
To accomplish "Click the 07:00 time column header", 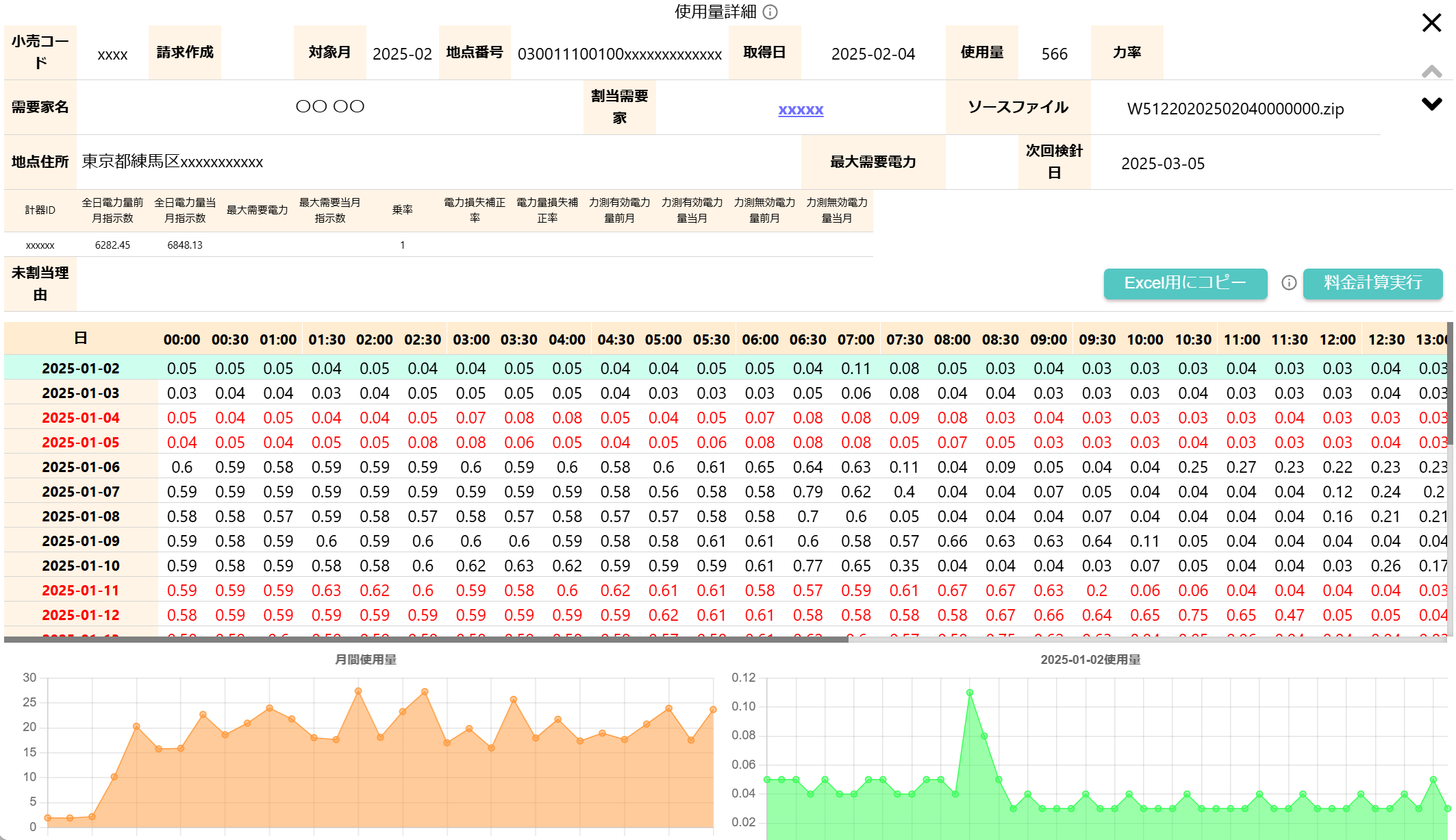I will point(856,340).
